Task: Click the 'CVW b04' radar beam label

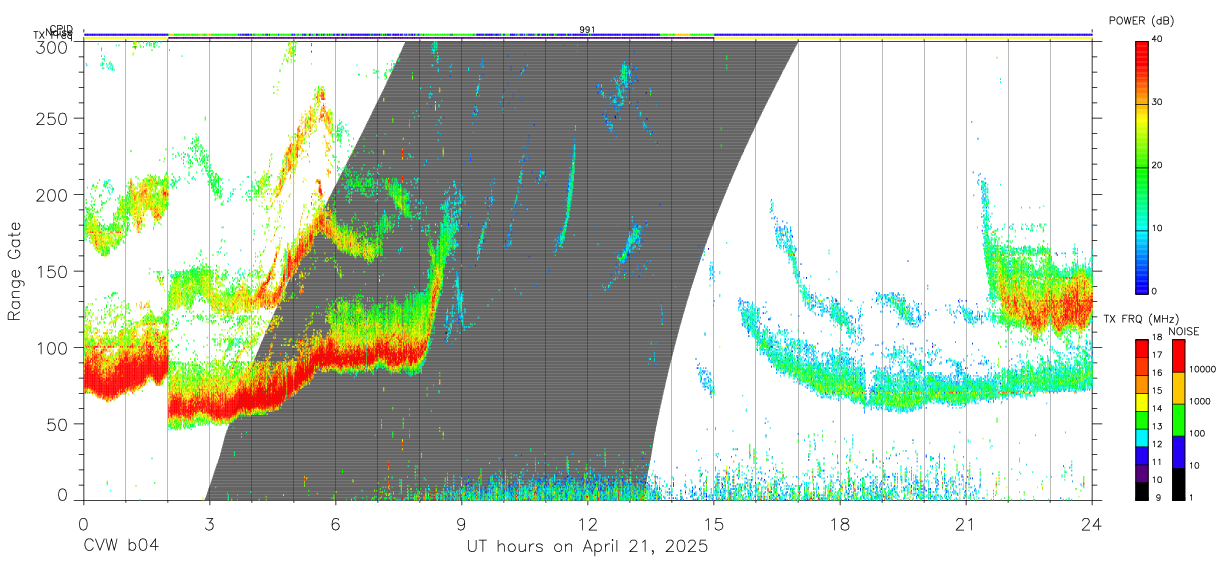Action: click(121, 547)
